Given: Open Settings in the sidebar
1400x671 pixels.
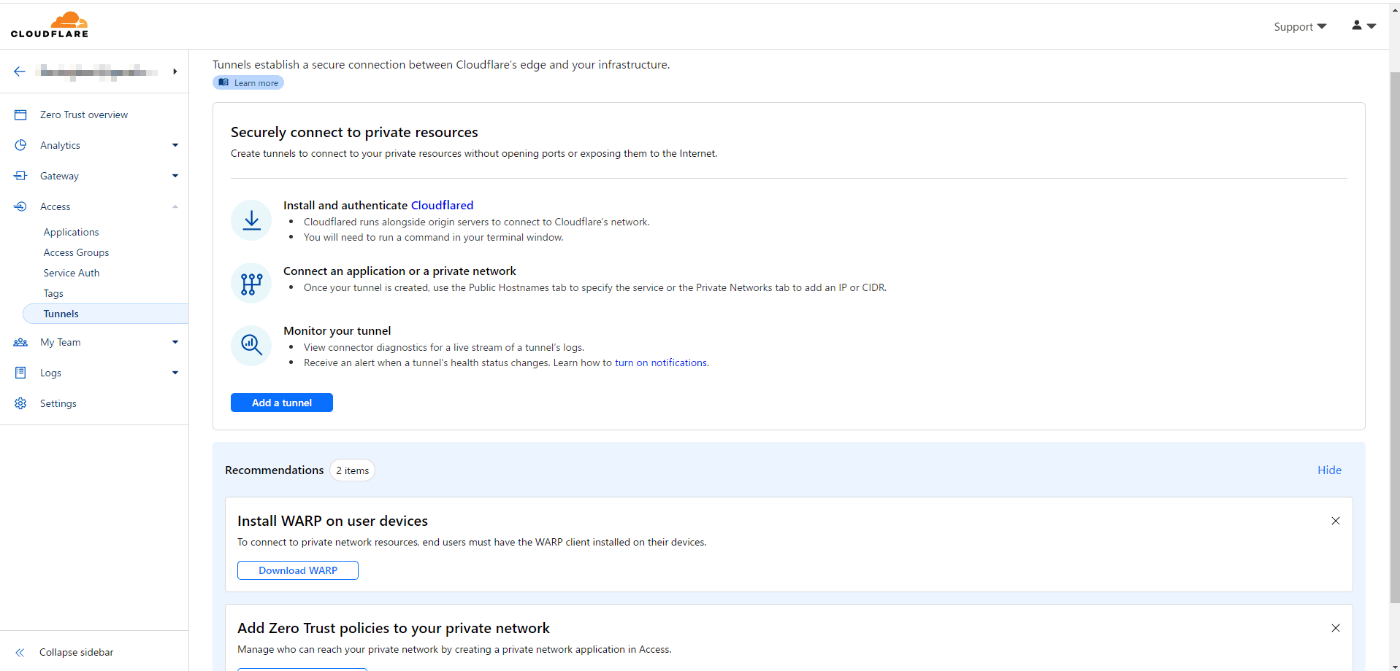Looking at the screenshot, I should [x=58, y=404].
